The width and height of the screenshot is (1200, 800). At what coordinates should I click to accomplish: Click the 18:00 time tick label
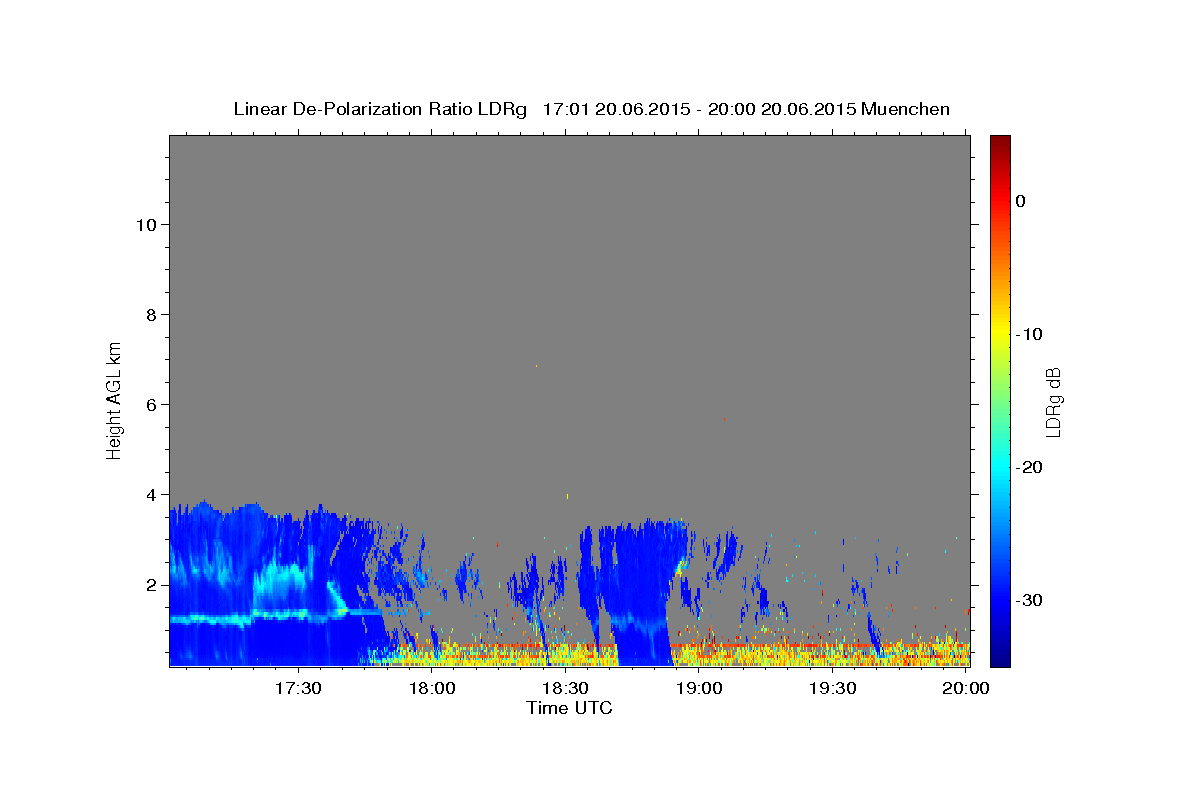(433, 688)
